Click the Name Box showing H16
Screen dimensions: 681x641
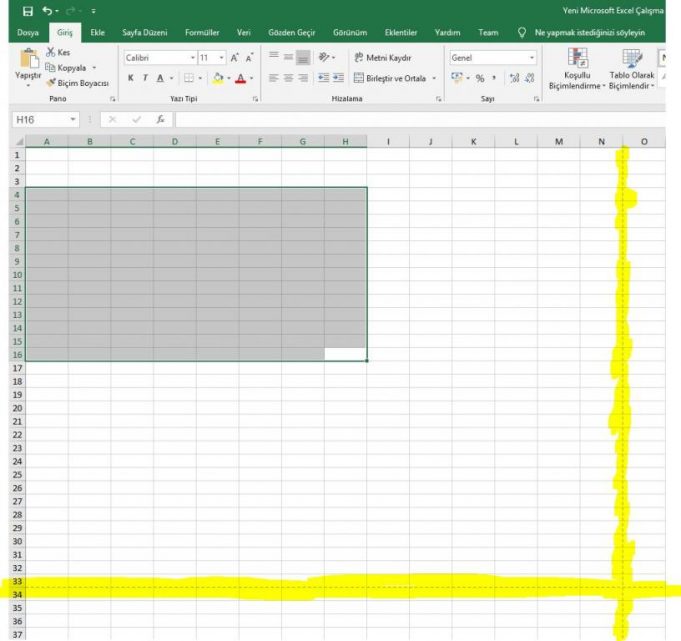(x=45, y=119)
